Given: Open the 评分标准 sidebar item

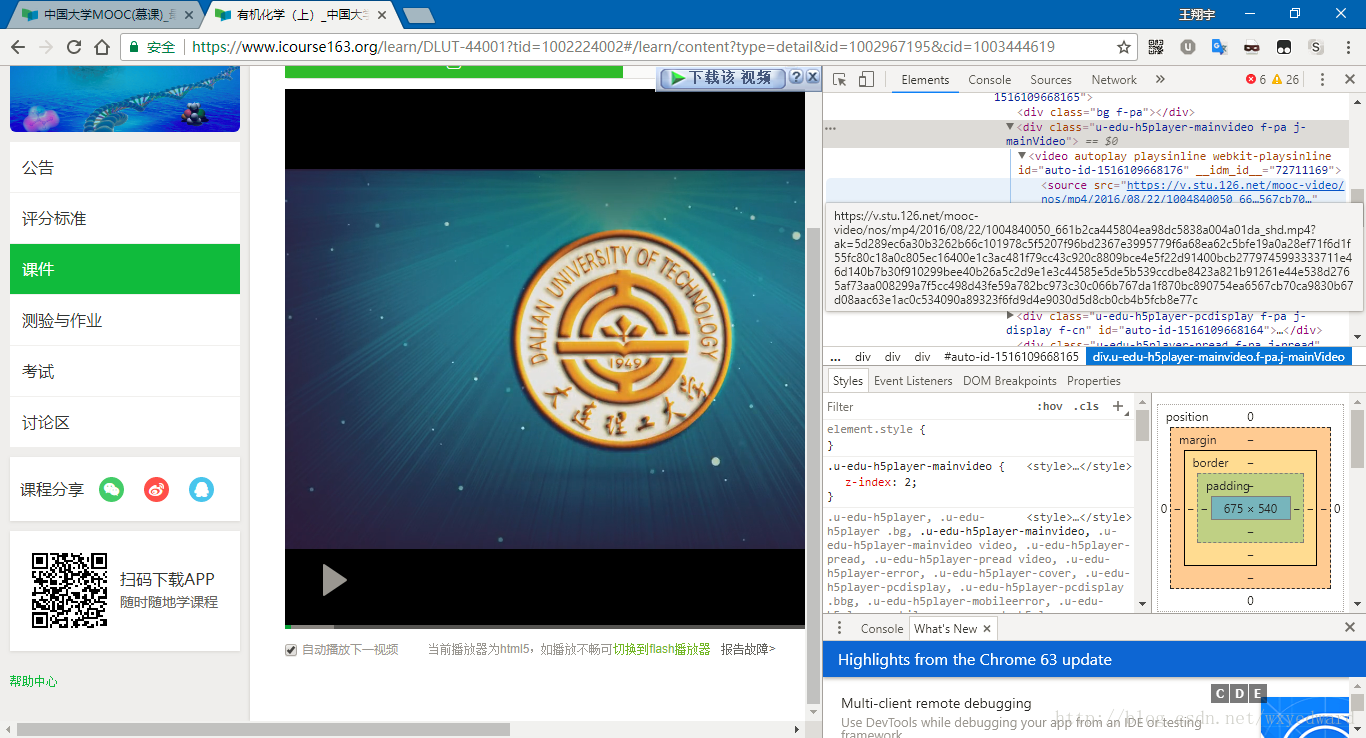Looking at the screenshot, I should click(125, 218).
